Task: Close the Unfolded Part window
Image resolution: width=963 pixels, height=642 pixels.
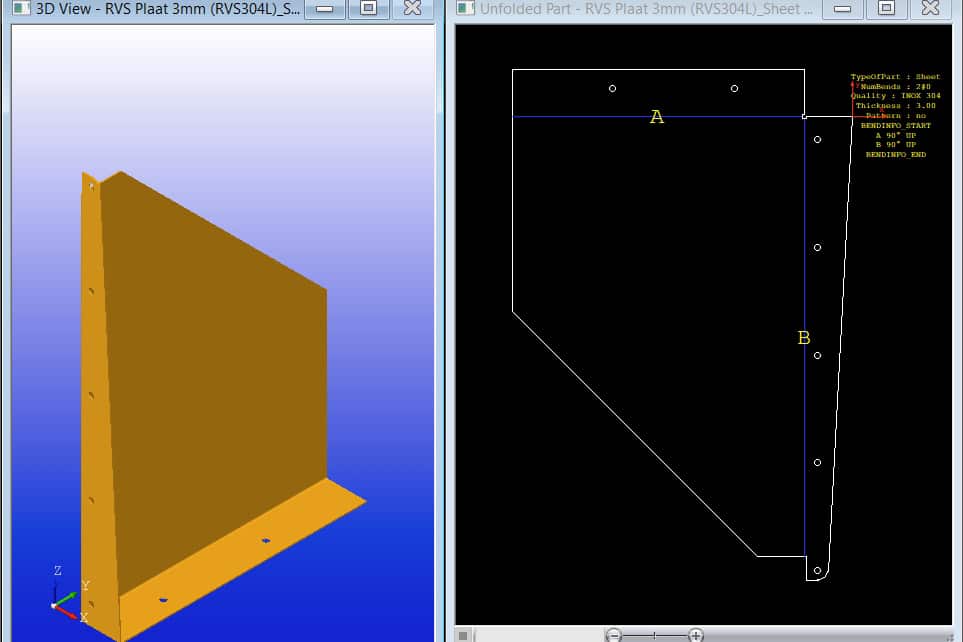Action: click(x=930, y=9)
